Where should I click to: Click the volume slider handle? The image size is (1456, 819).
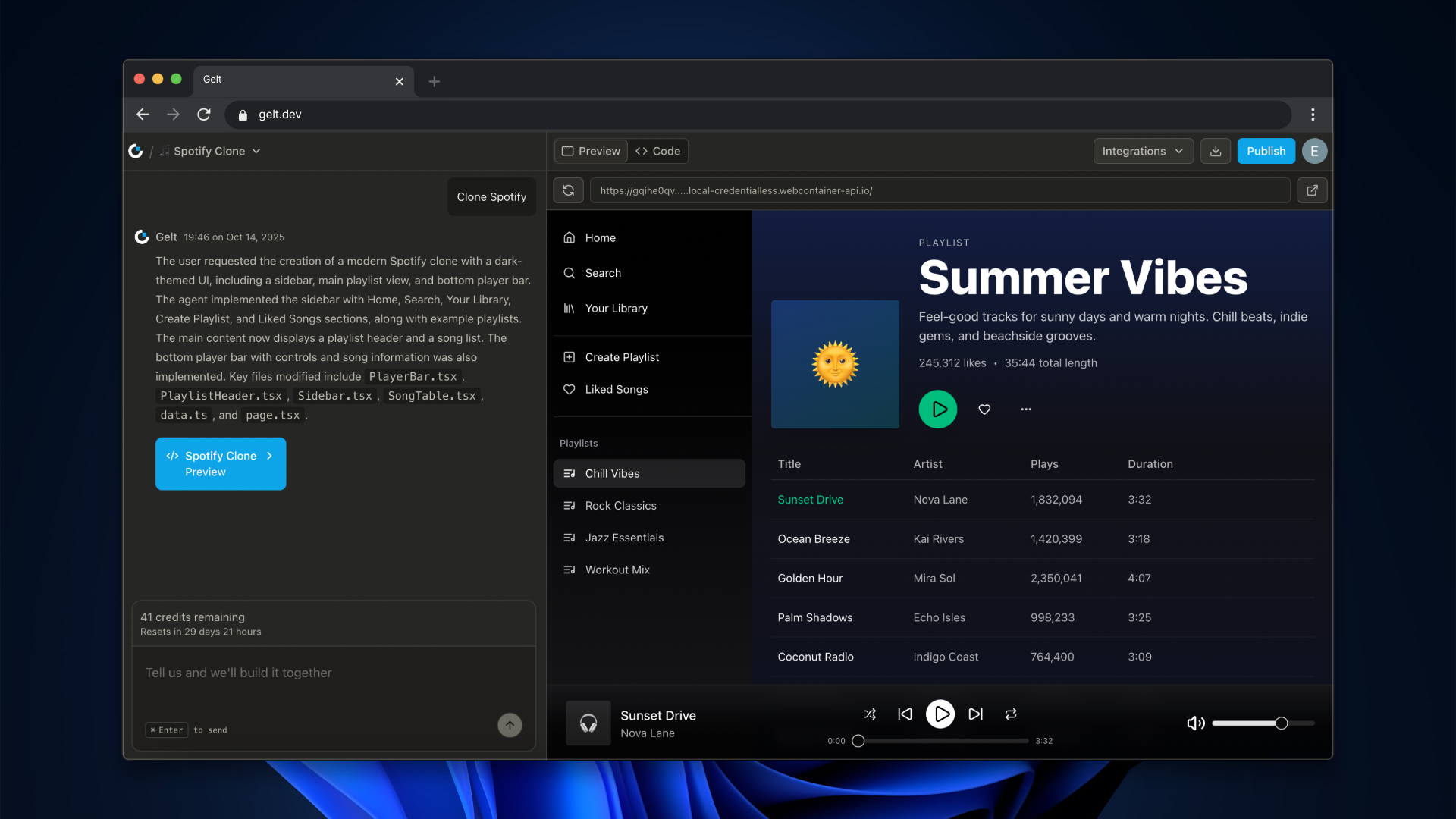pos(1281,723)
